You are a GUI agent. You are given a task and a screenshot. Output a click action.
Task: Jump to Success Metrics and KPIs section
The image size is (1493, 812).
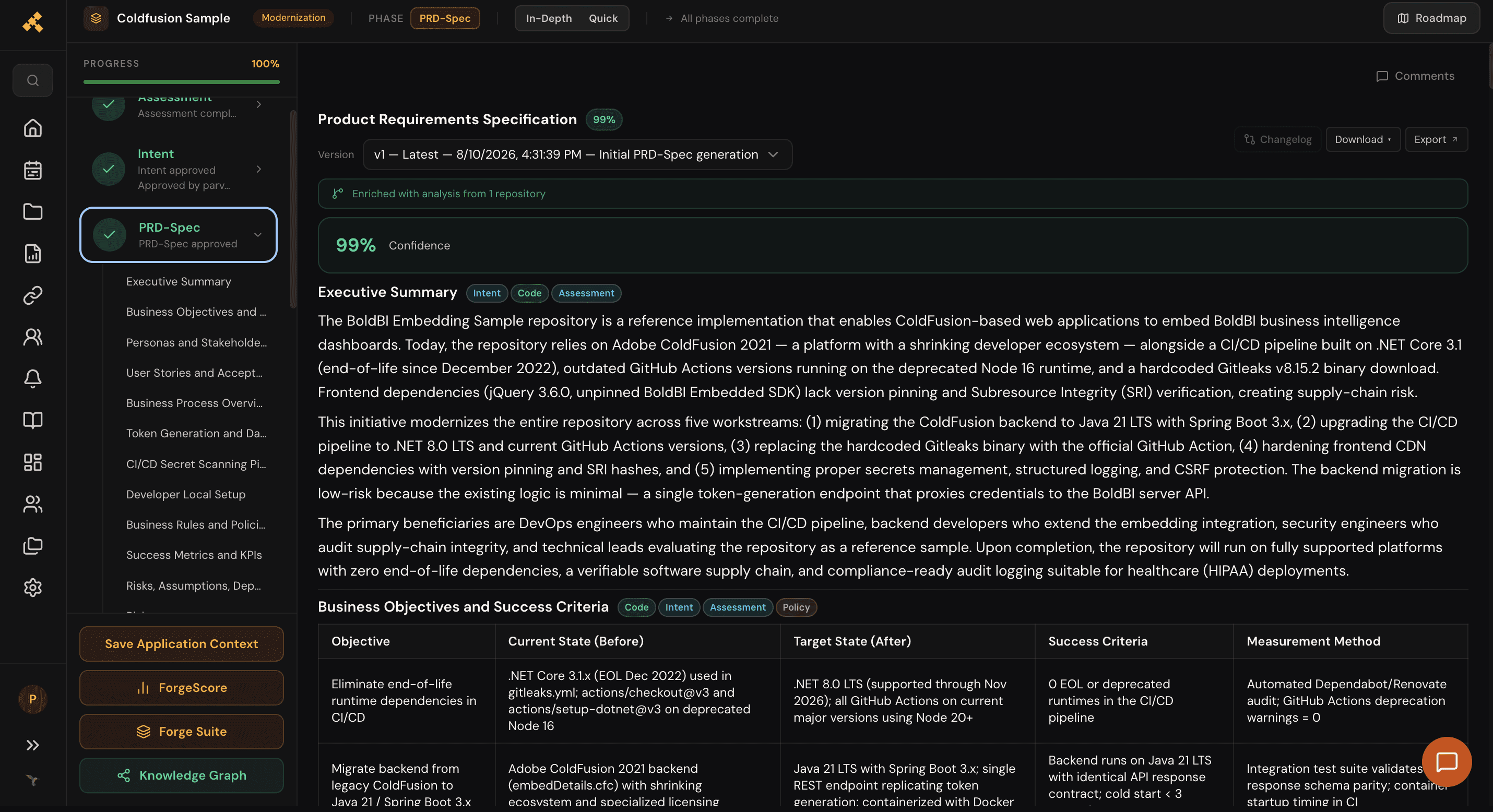click(x=194, y=555)
